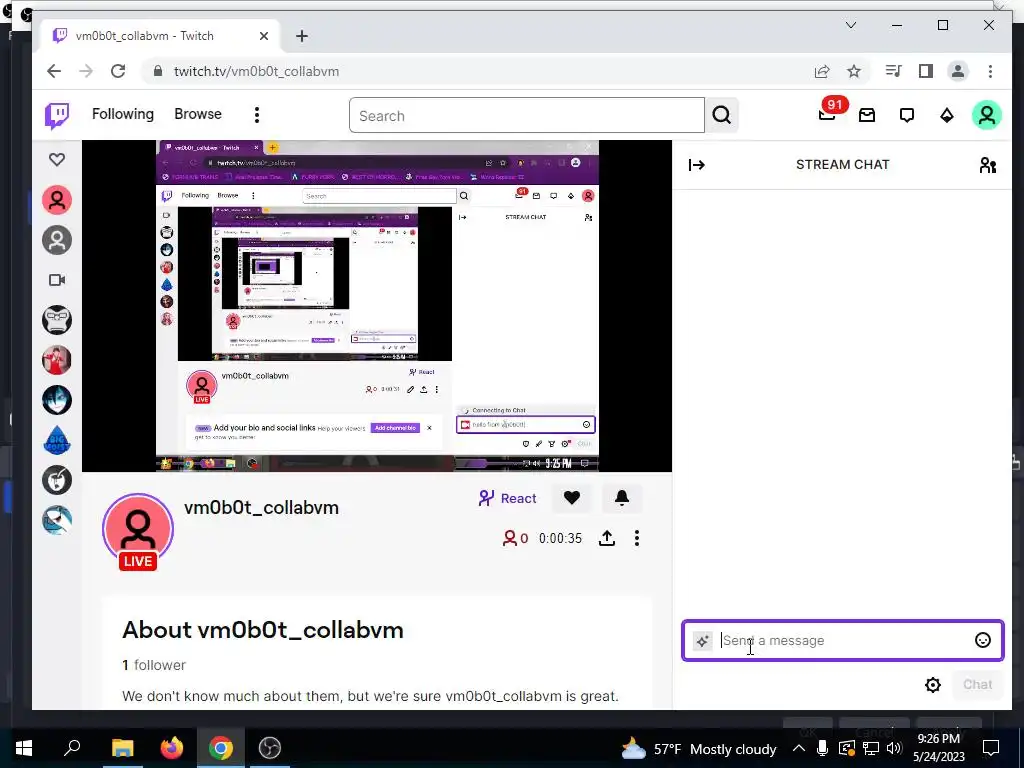
Task: Open the sparkle icon in chat box
Action: click(x=703, y=641)
